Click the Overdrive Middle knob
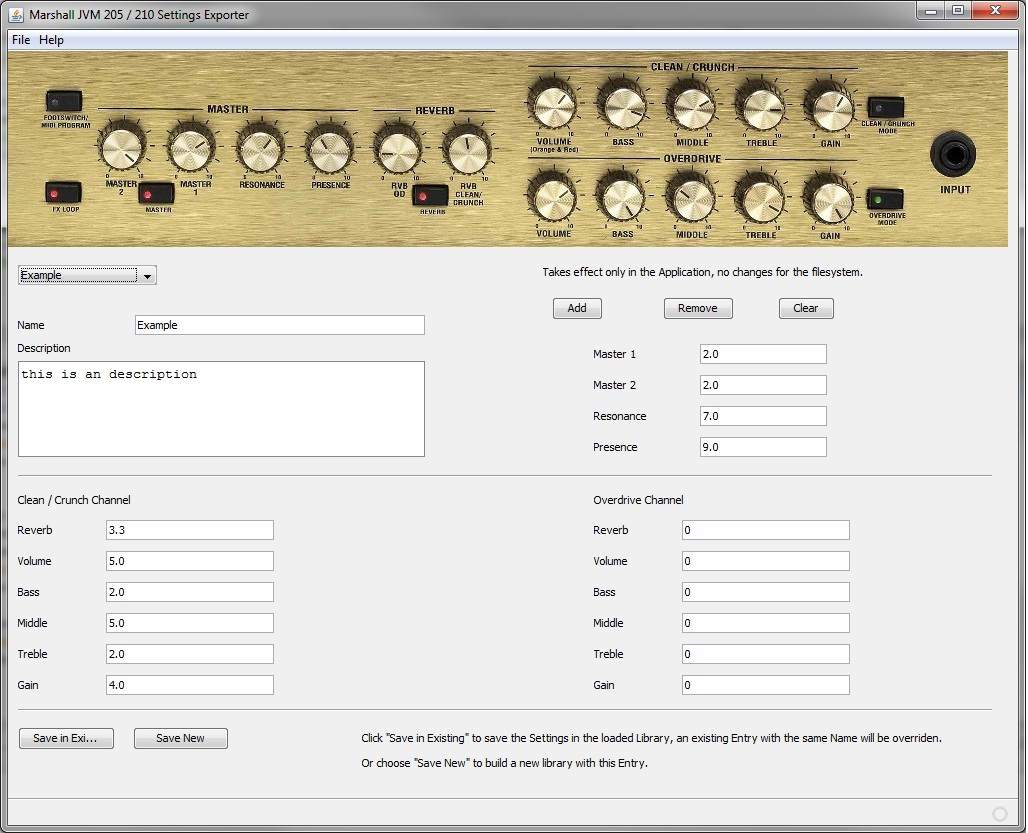 (692, 199)
